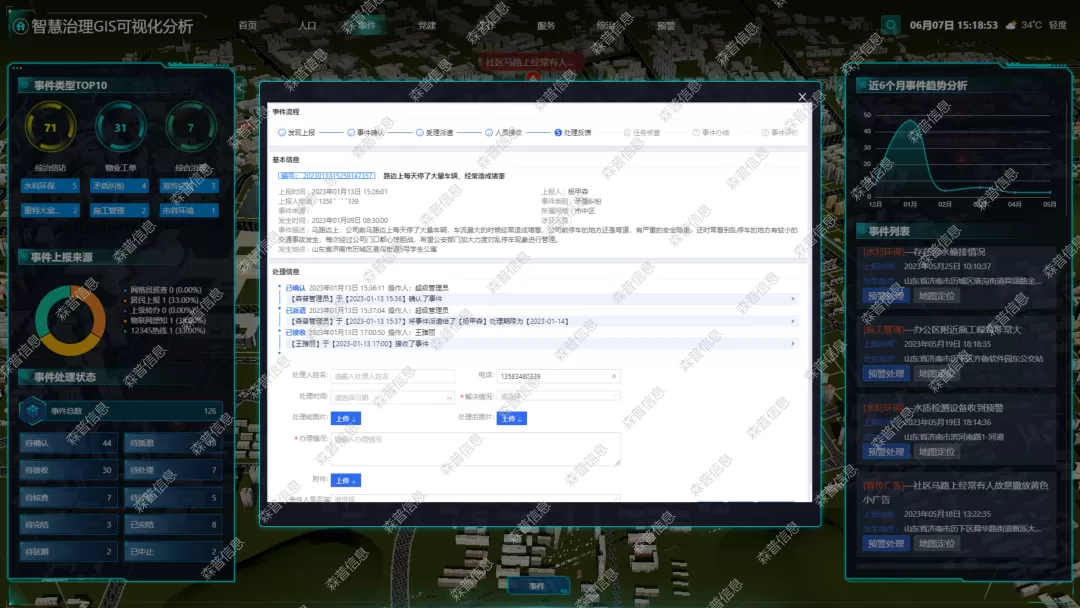The height and width of the screenshot is (608, 1080).
Task: Click the icon beside 近6个月事件趋势分析 title
Action: pyautogui.click(x=861, y=85)
